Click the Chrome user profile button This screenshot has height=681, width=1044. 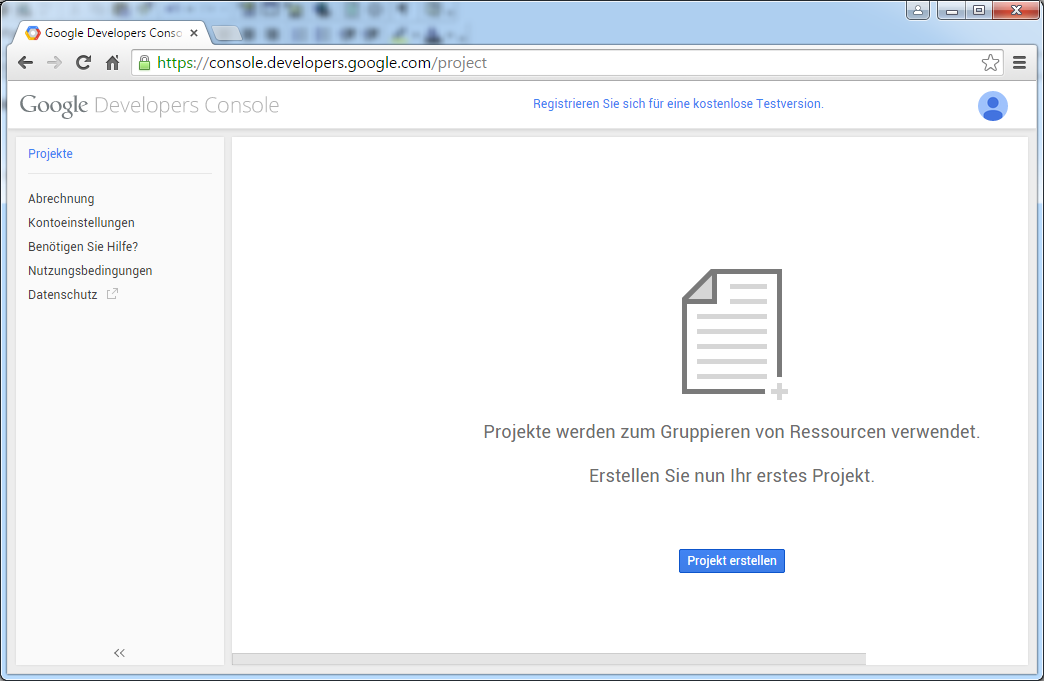pyautogui.click(x=918, y=11)
